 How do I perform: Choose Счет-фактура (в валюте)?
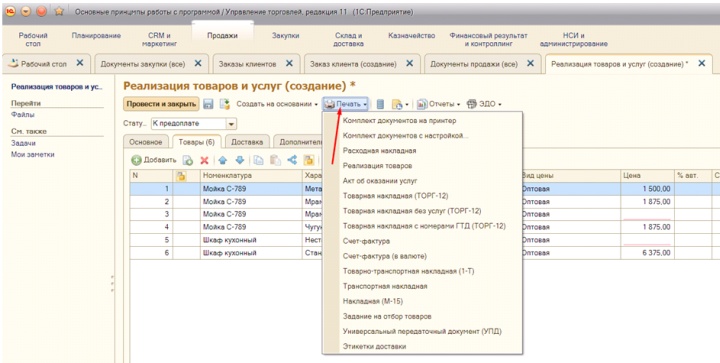coord(385,256)
